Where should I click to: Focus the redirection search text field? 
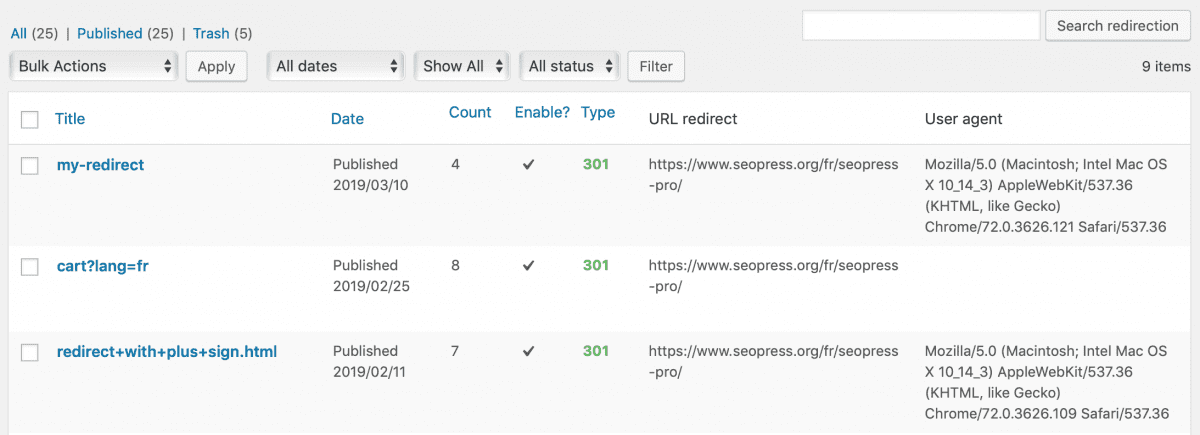[x=920, y=26]
